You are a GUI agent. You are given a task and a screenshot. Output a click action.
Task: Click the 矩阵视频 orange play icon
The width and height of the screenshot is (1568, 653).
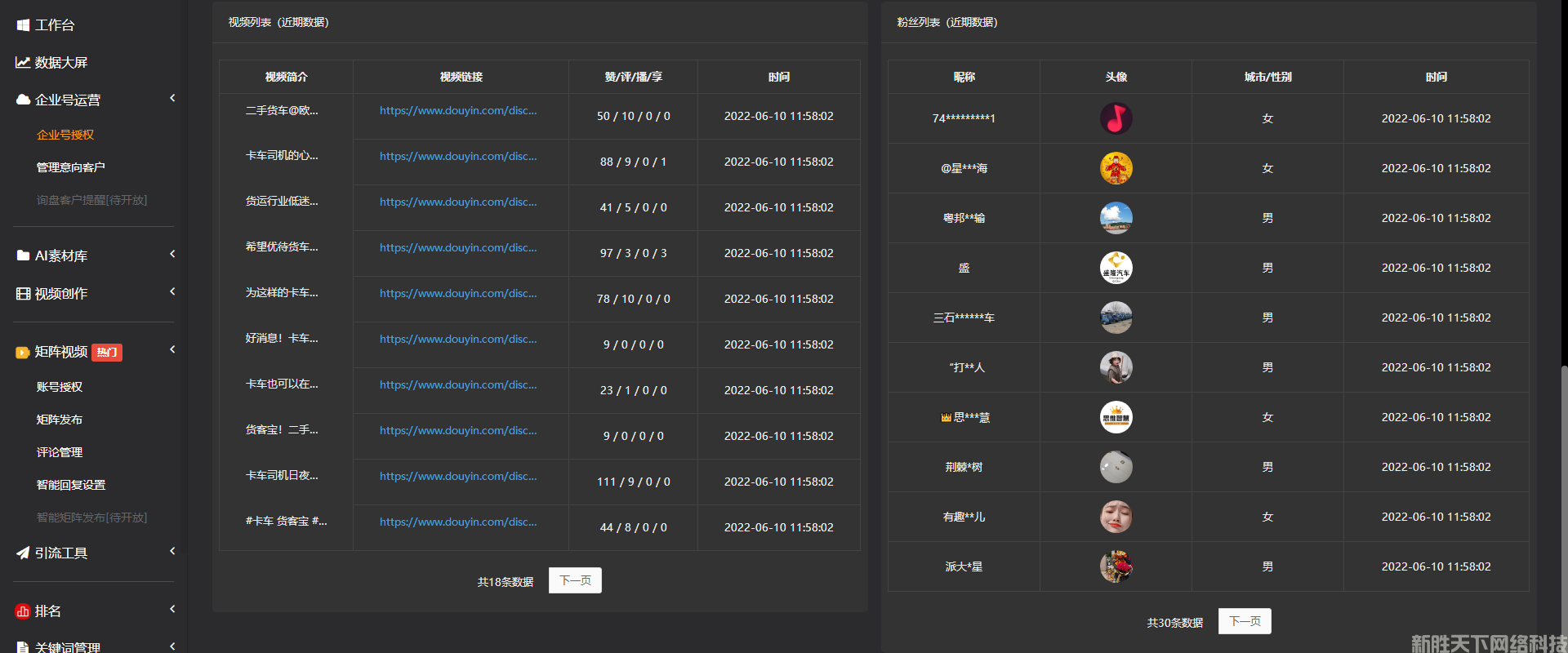coord(23,353)
